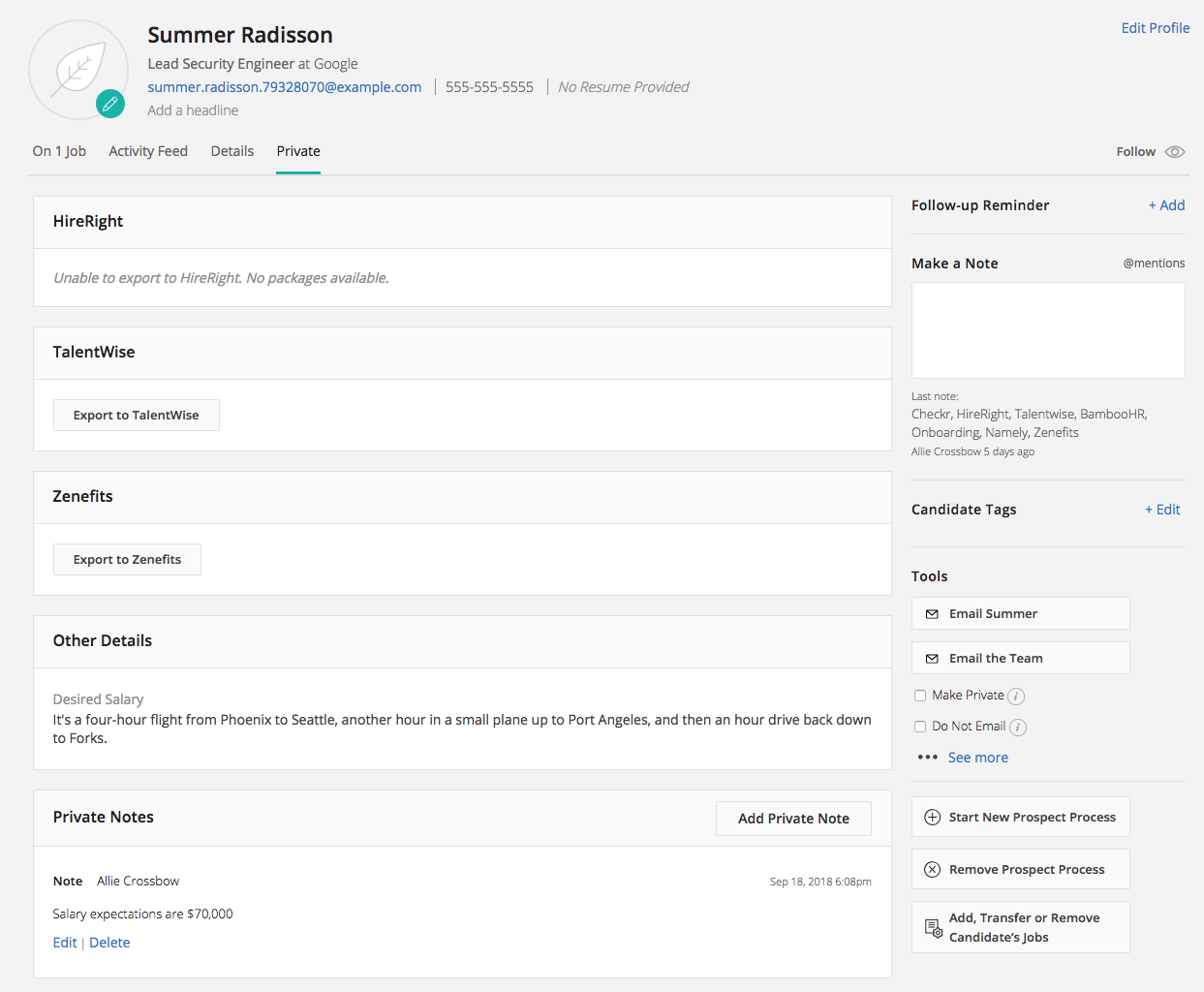Open the On 1 Job tab

[x=59, y=151]
